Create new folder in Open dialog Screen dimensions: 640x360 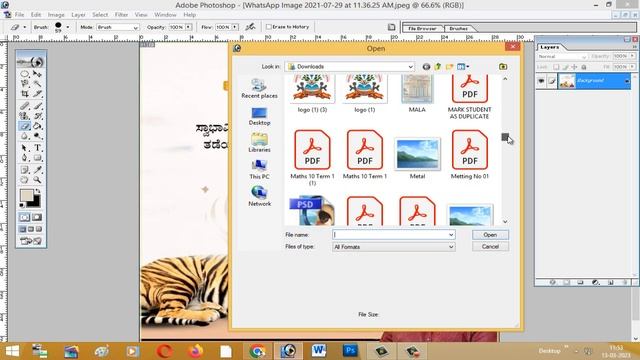(449, 67)
